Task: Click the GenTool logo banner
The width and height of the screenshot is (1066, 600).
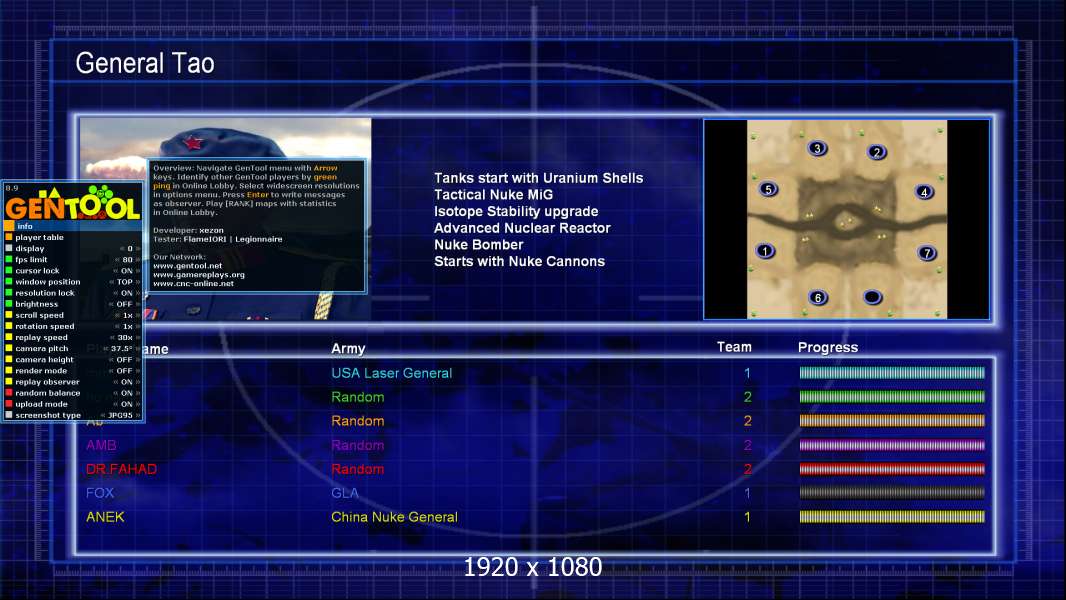Action: [73, 202]
